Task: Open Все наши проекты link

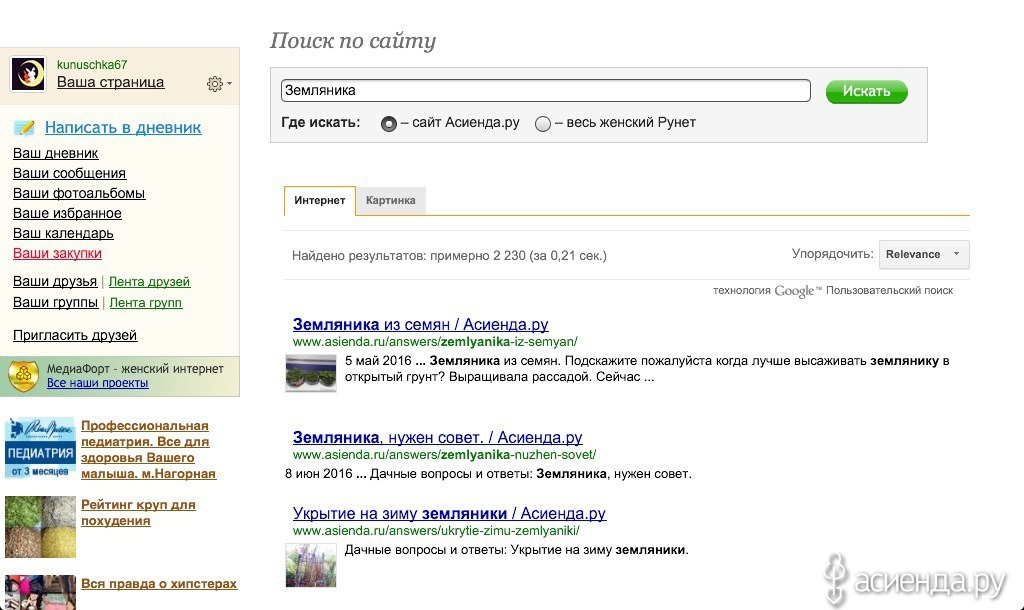Action: tap(97, 383)
